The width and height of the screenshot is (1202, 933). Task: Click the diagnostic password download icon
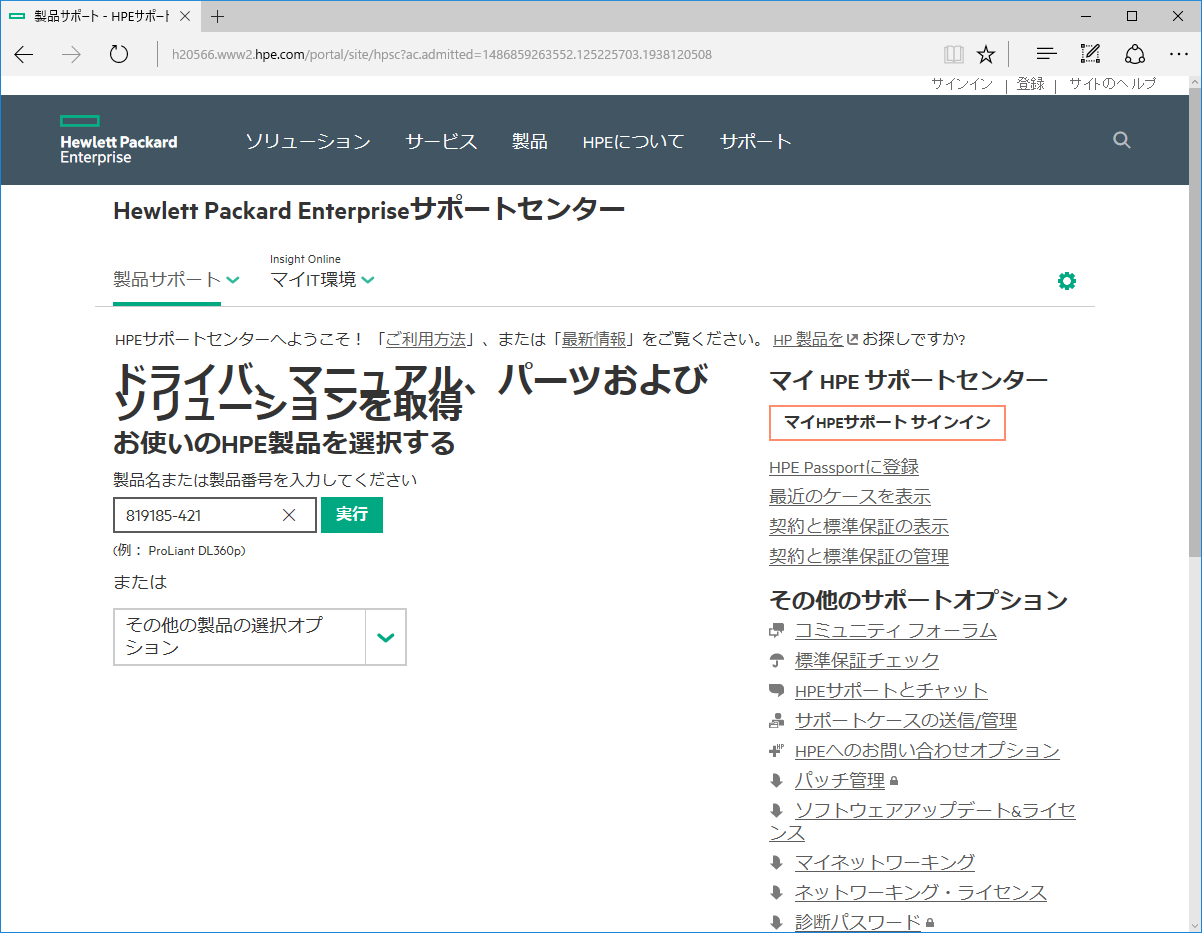(776, 923)
